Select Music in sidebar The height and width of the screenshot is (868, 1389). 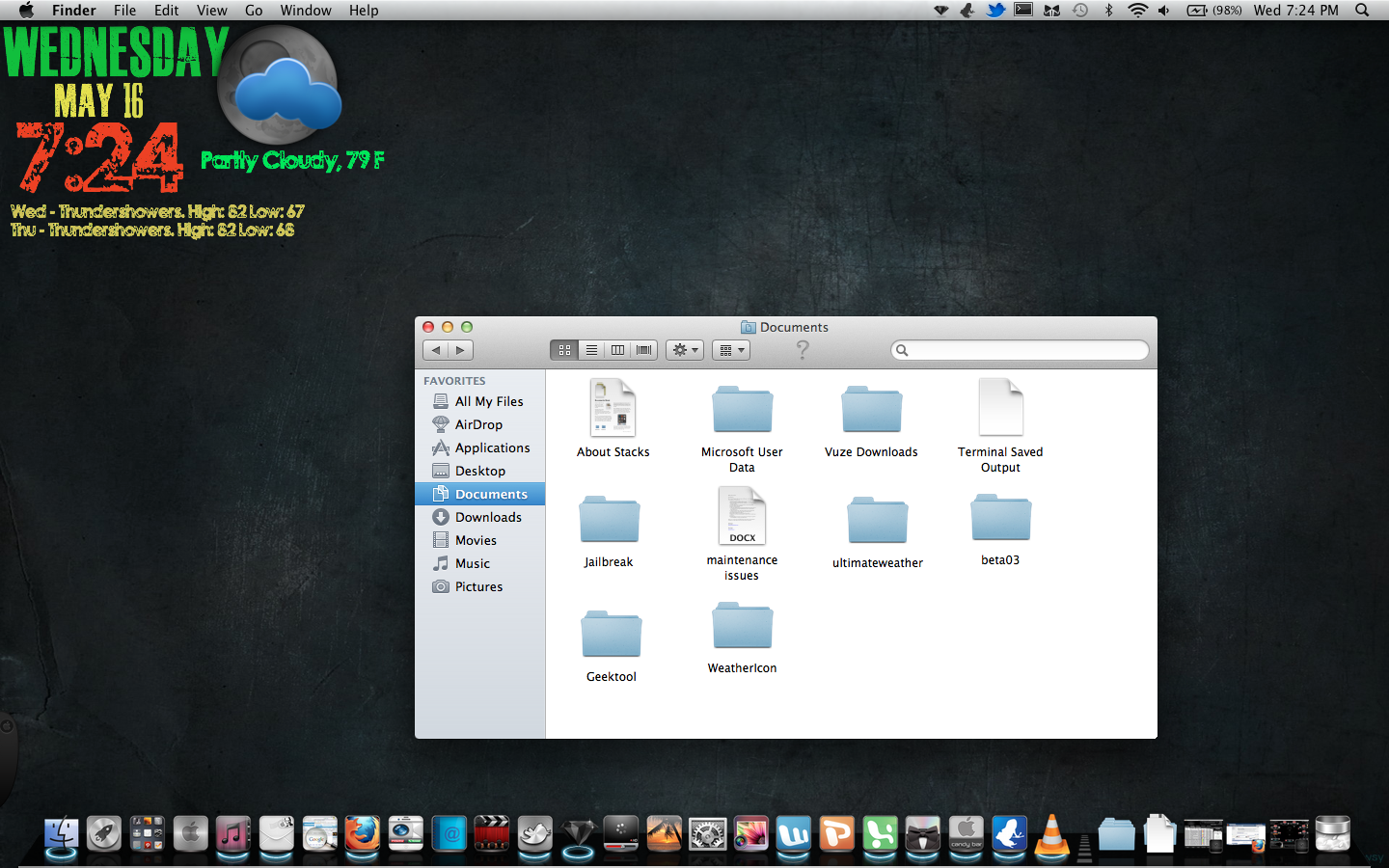479,563
